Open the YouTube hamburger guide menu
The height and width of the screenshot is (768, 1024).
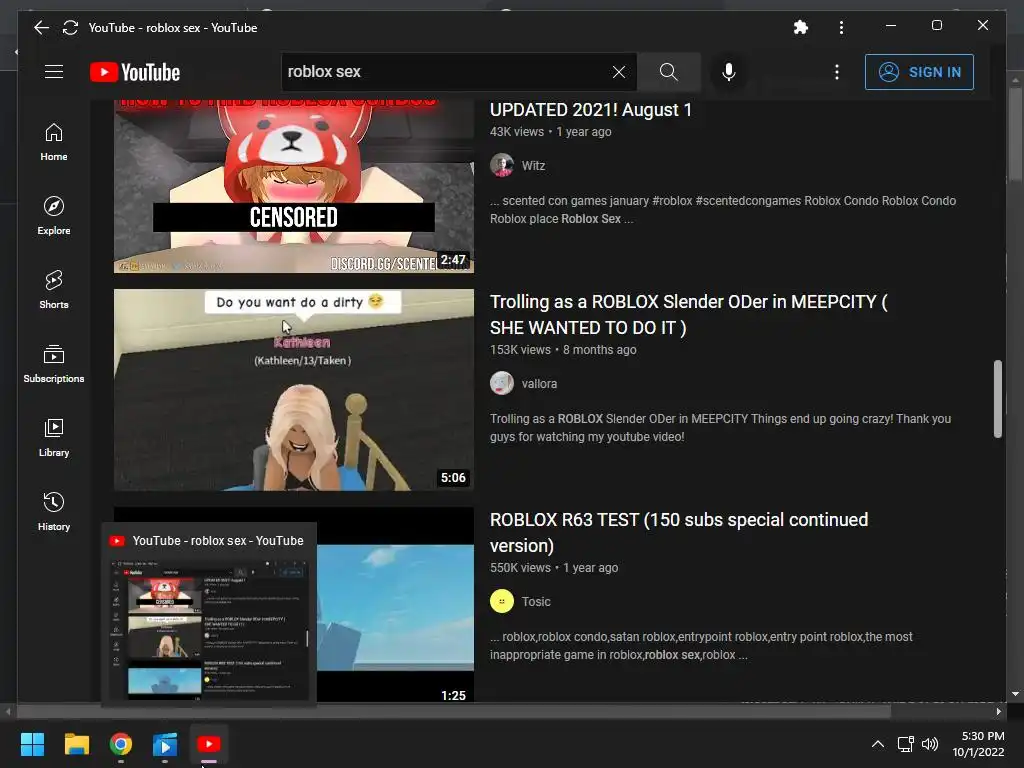pyautogui.click(x=54, y=71)
